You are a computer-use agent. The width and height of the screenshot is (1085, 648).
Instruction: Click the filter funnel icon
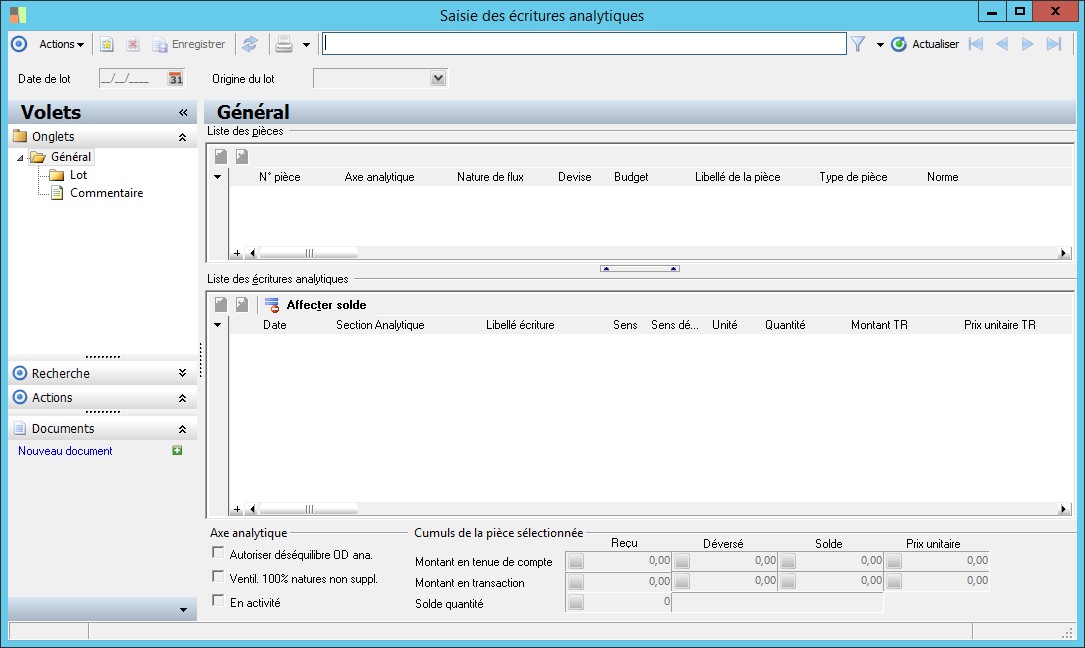tap(858, 44)
